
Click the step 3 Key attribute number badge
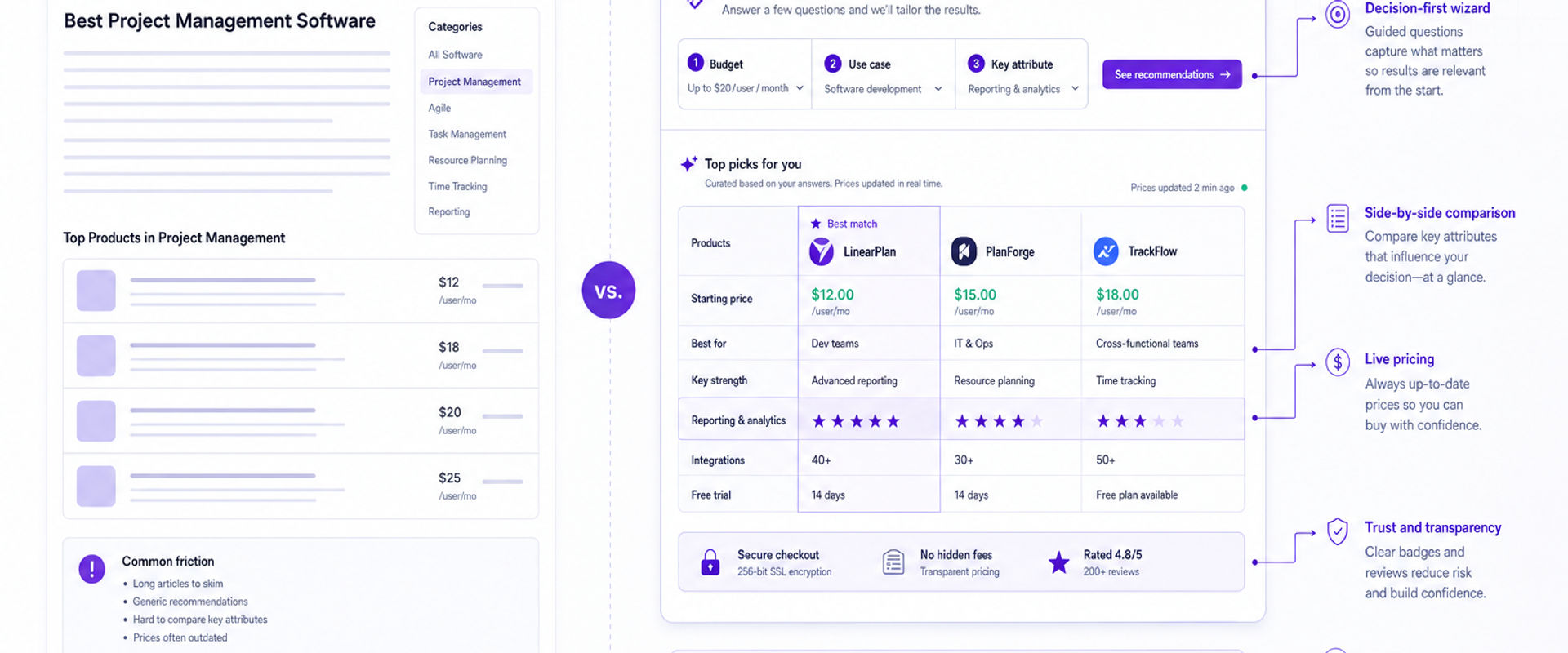pyautogui.click(x=976, y=63)
